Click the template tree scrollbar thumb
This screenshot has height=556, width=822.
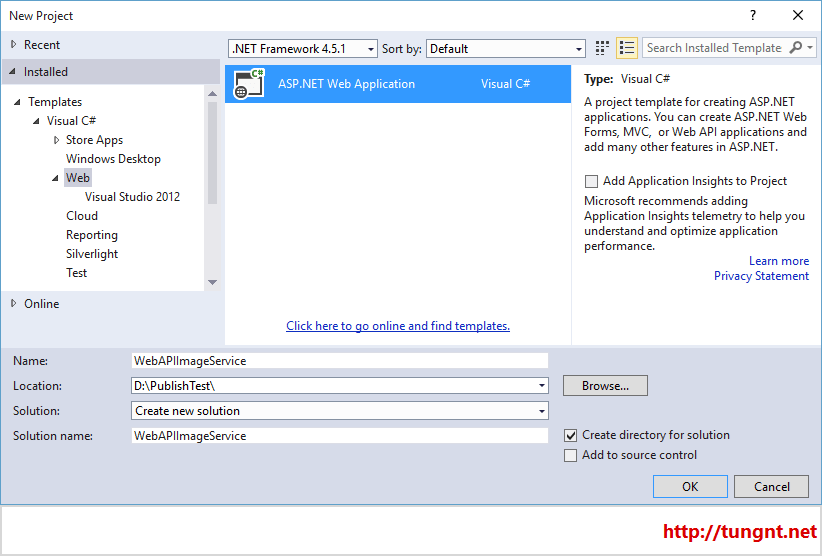click(212, 153)
